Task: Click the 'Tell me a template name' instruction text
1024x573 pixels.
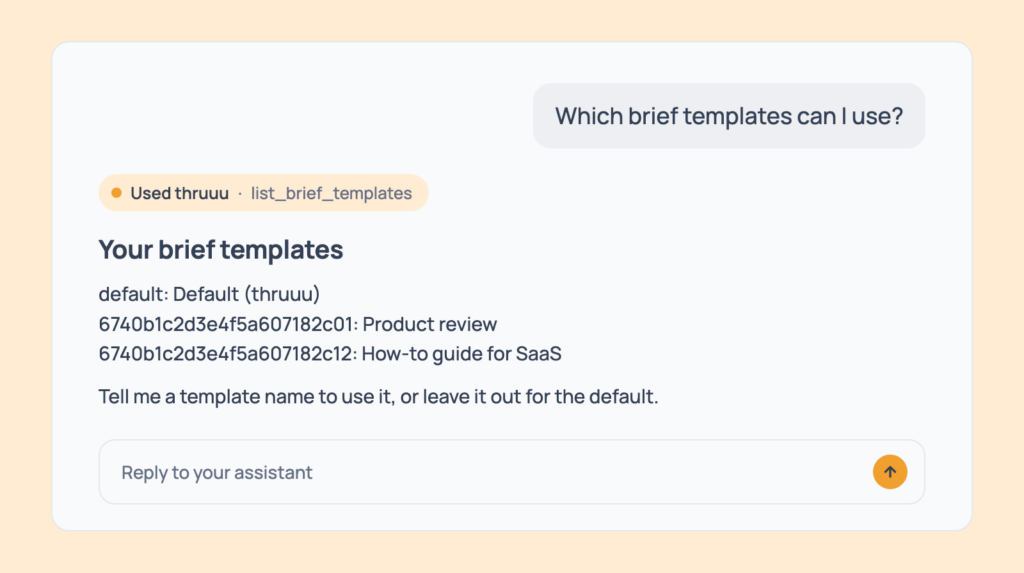Action: pos(378,397)
